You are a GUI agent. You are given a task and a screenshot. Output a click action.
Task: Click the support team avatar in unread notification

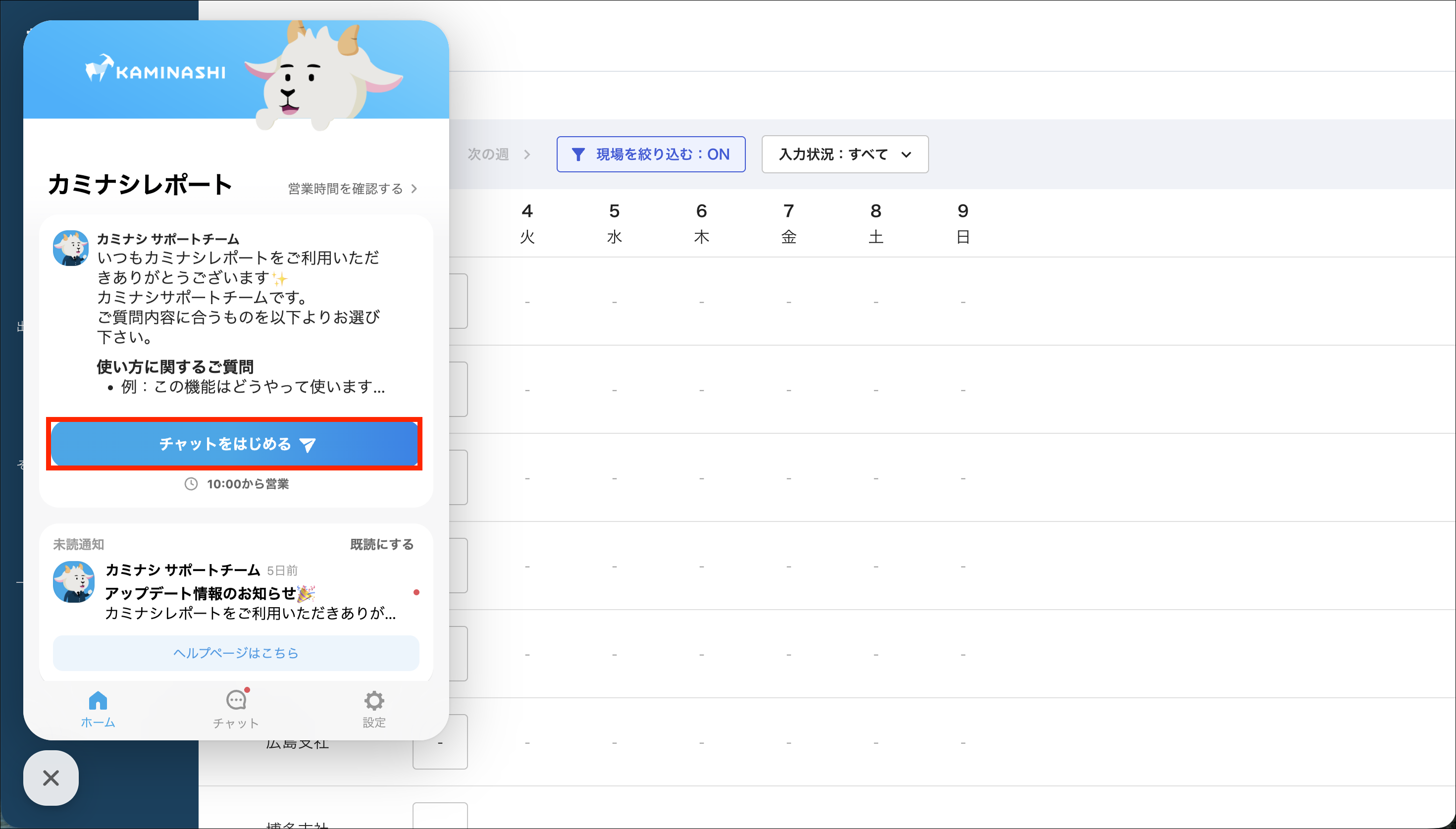pyautogui.click(x=73, y=582)
